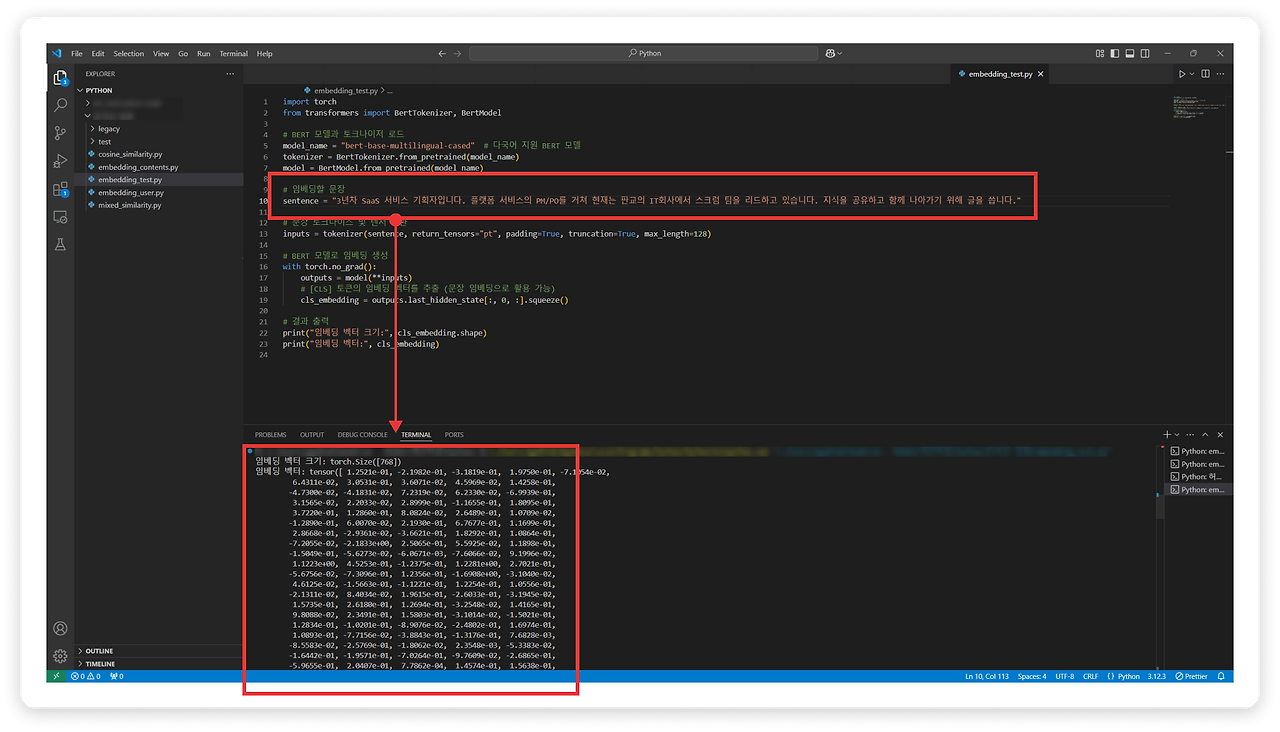Open the File menu
Image resolution: width=1280 pixels, height=732 pixels.
coord(77,54)
